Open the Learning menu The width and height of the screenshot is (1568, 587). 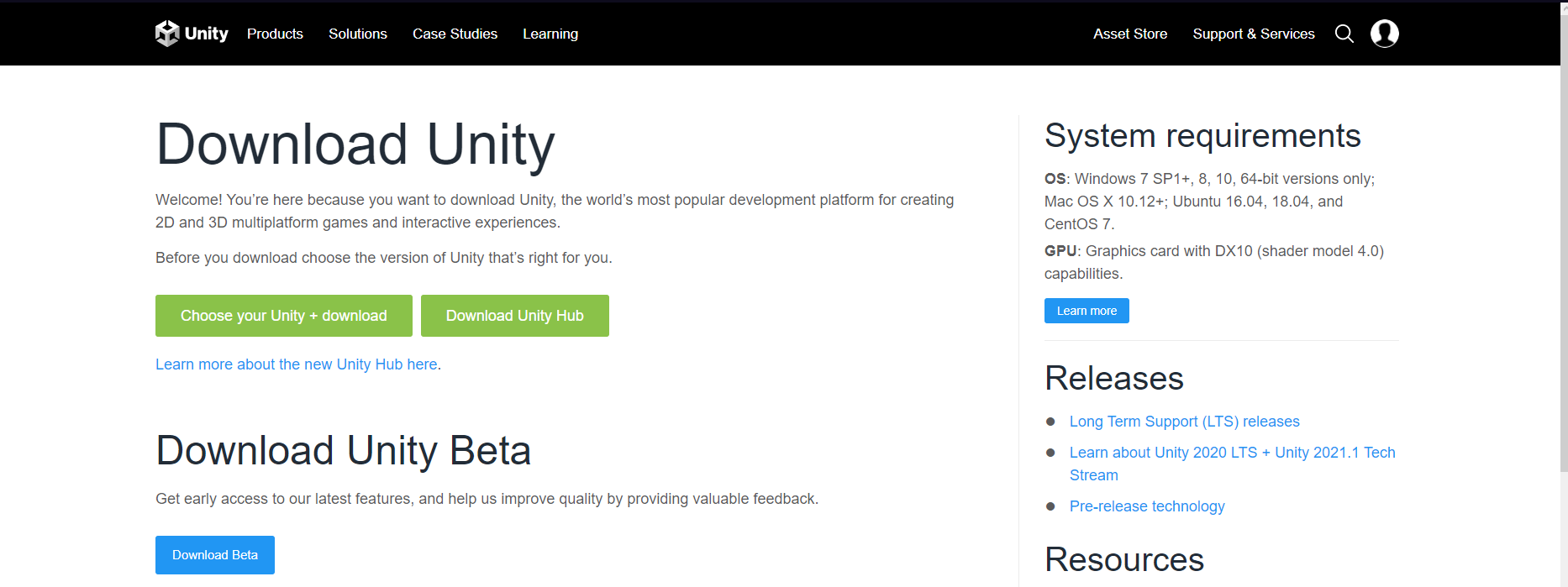[550, 34]
